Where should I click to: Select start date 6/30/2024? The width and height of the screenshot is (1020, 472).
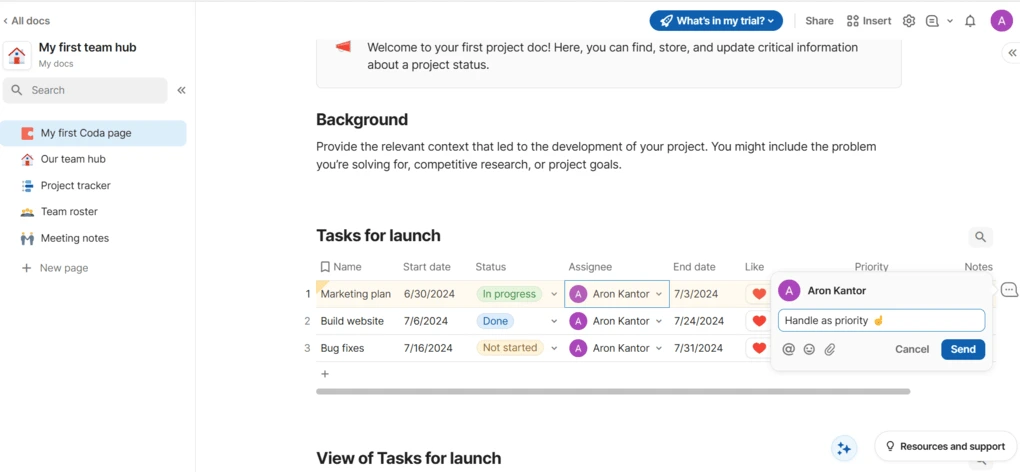(x=429, y=294)
